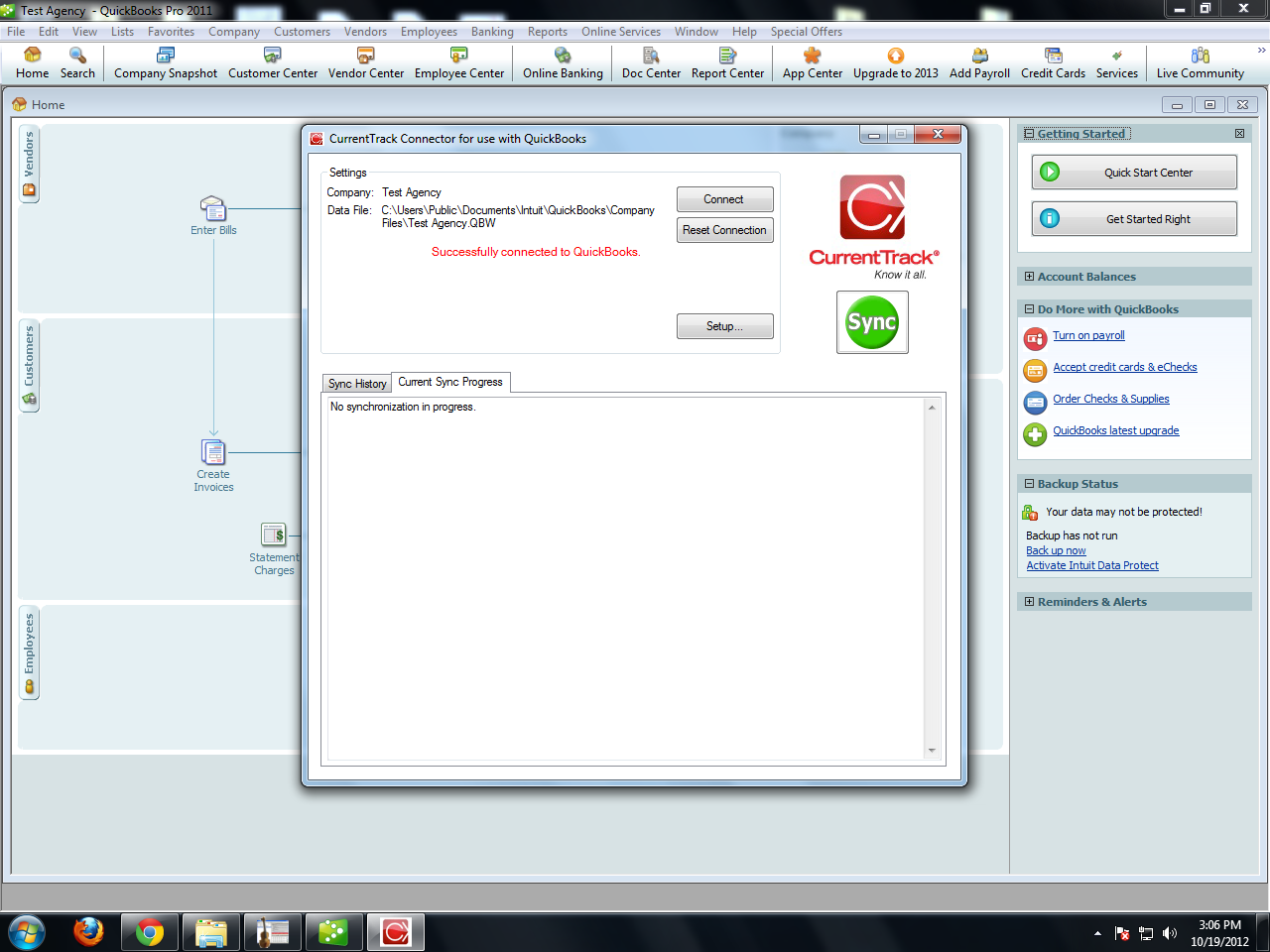The height and width of the screenshot is (952, 1270).
Task: Click the volume tray icon
Action: click(1170, 933)
